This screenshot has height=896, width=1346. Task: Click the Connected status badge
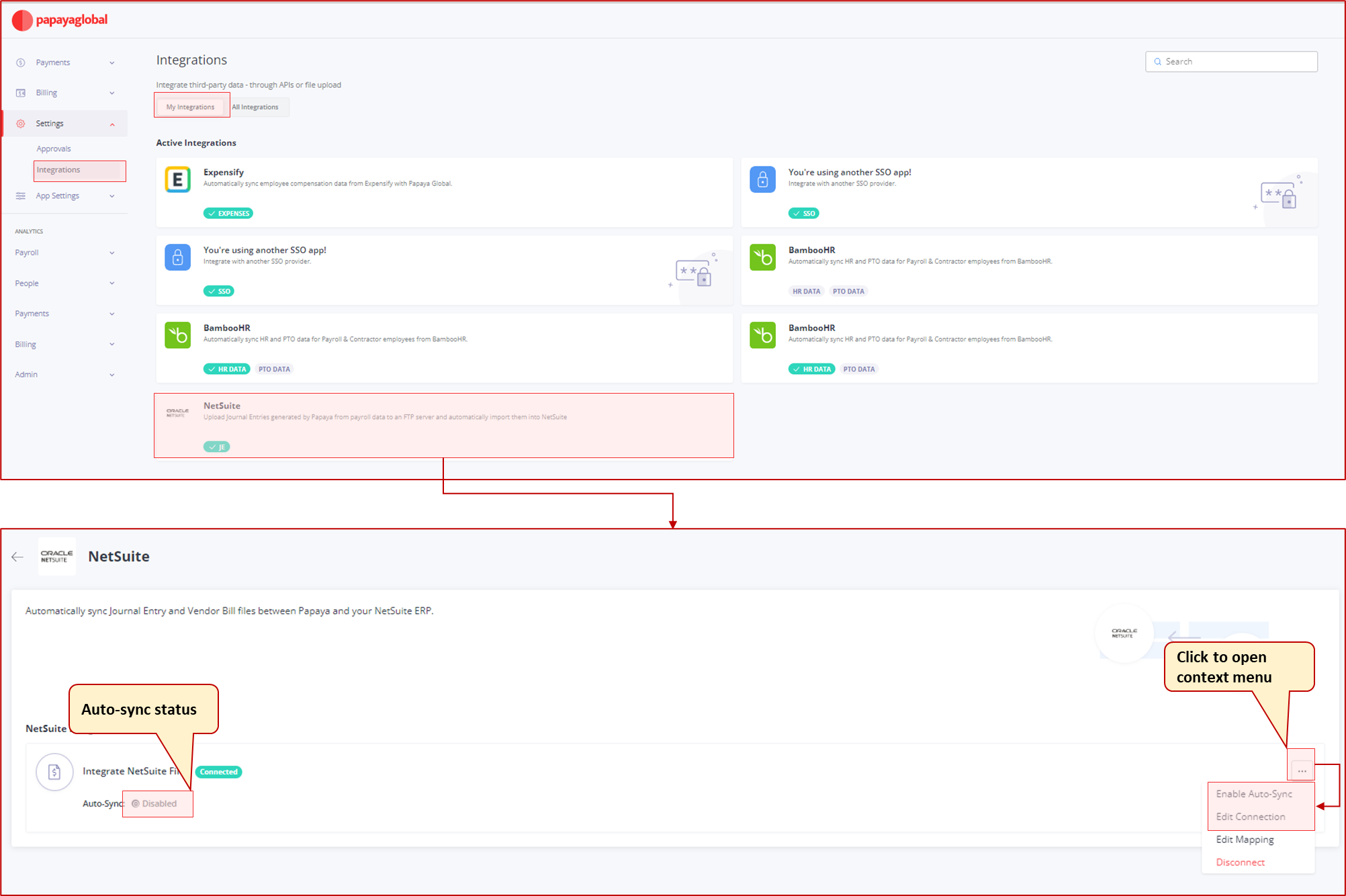[218, 772]
